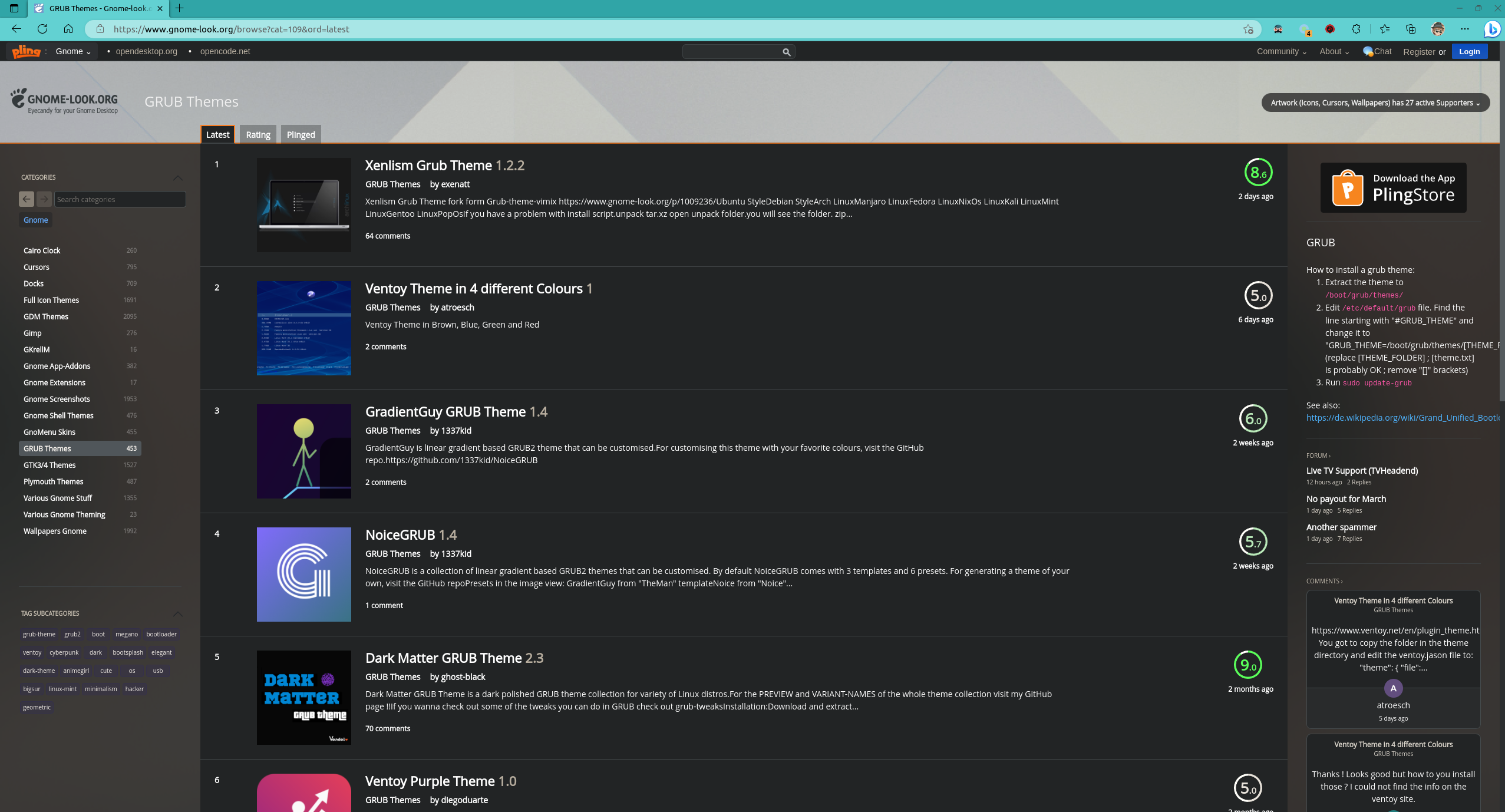Click the back navigation arrow icon

(x=16, y=29)
